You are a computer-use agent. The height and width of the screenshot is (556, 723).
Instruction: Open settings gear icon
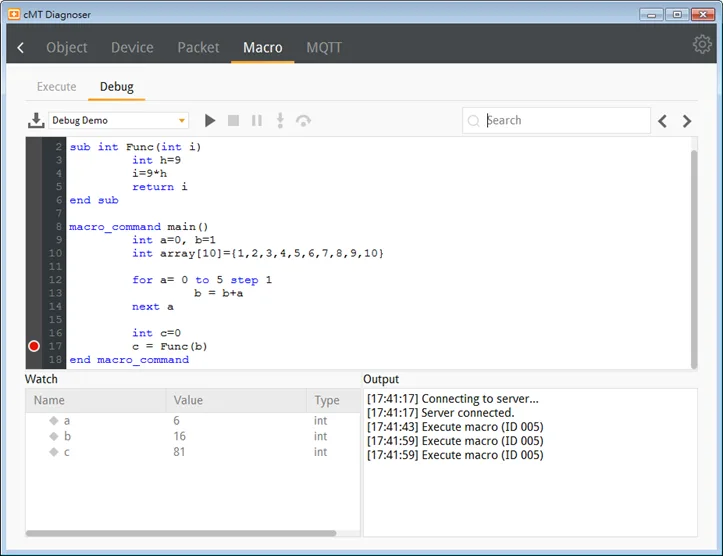tap(702, 44)
